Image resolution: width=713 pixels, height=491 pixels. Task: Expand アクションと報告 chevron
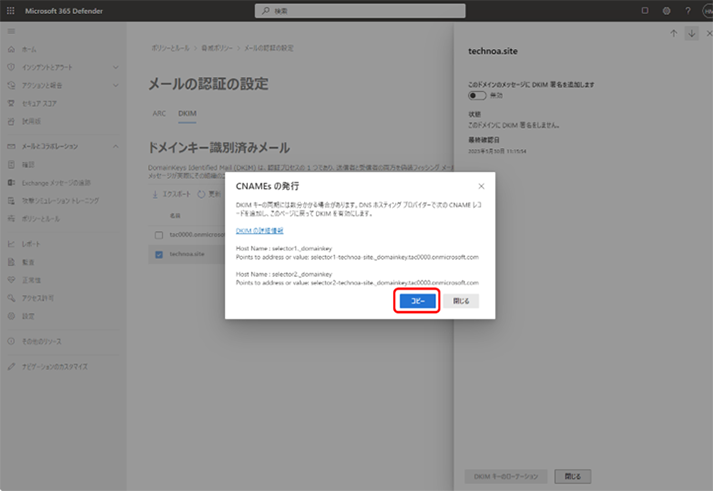pos(115,85)
